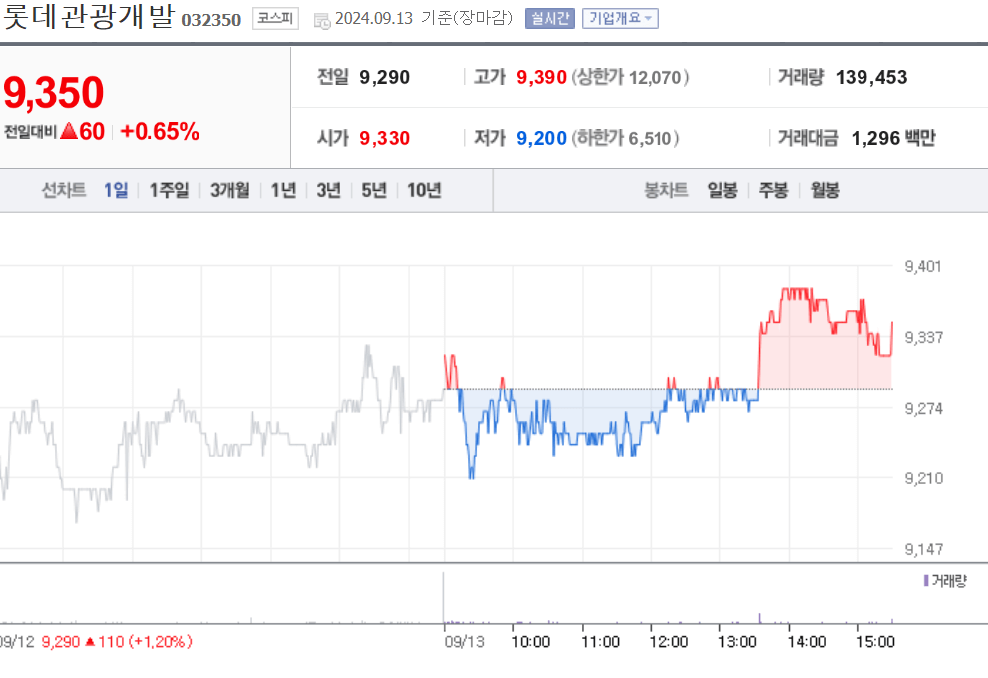Switch chart to 10년 period

[x=424, y=190]
